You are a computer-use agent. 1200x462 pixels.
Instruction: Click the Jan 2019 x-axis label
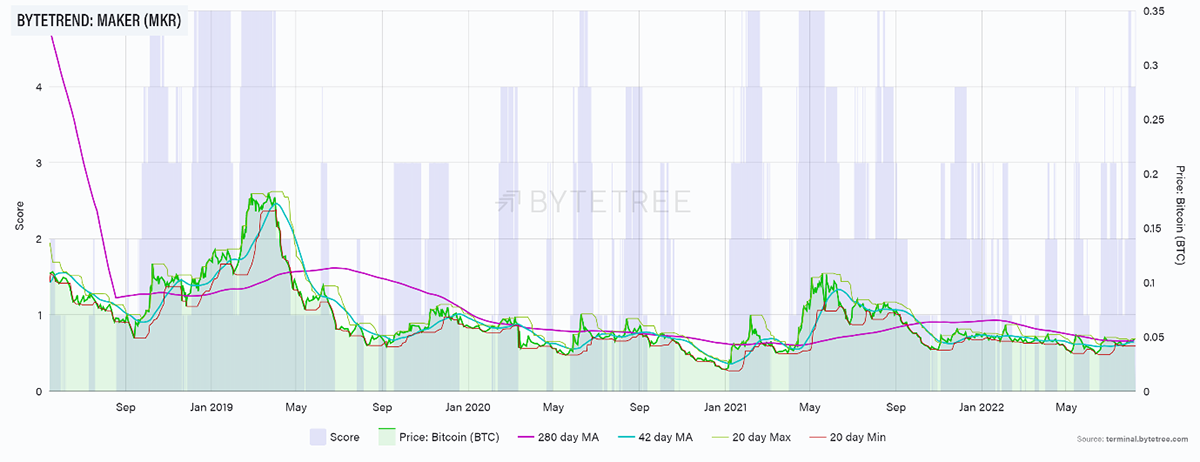[211, 407]
